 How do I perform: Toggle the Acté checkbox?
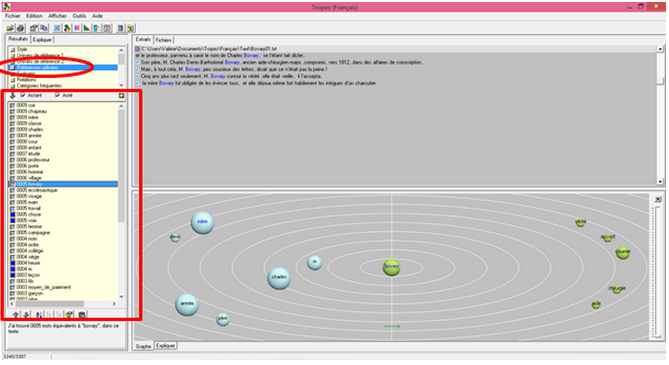coord(58,95)
